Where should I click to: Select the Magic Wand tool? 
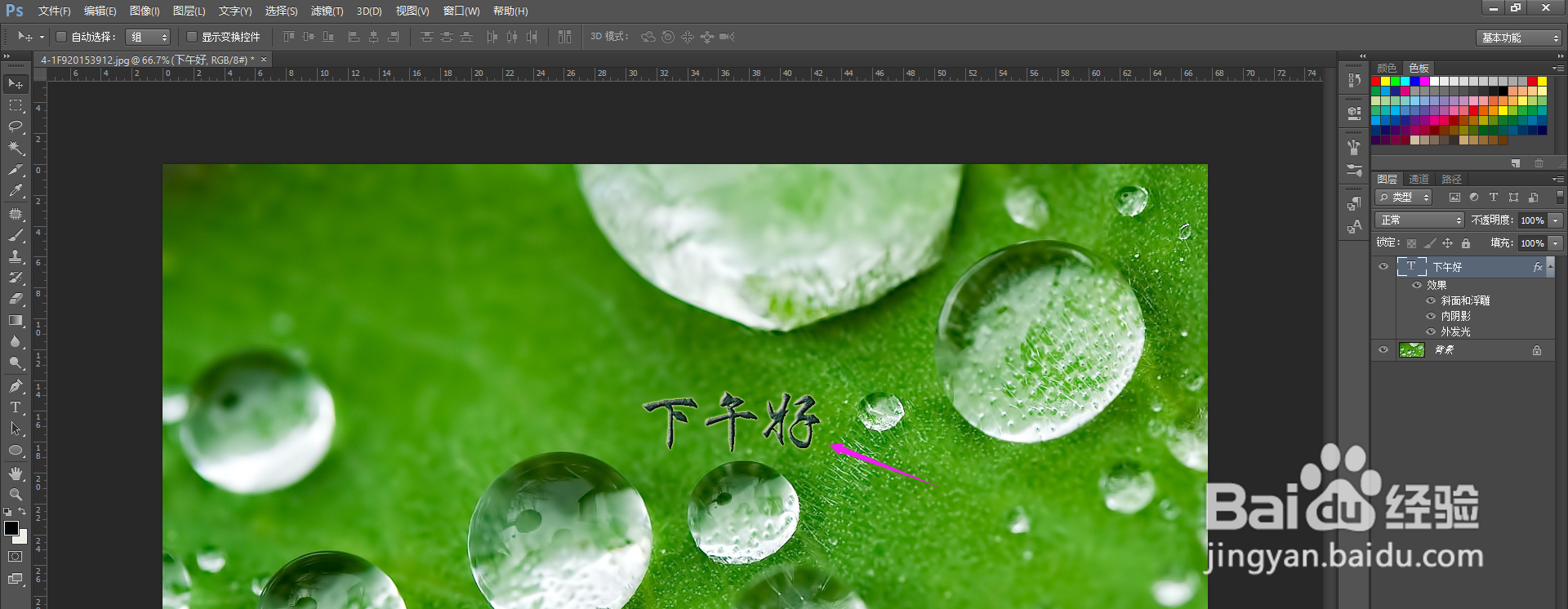click(16, 148)
